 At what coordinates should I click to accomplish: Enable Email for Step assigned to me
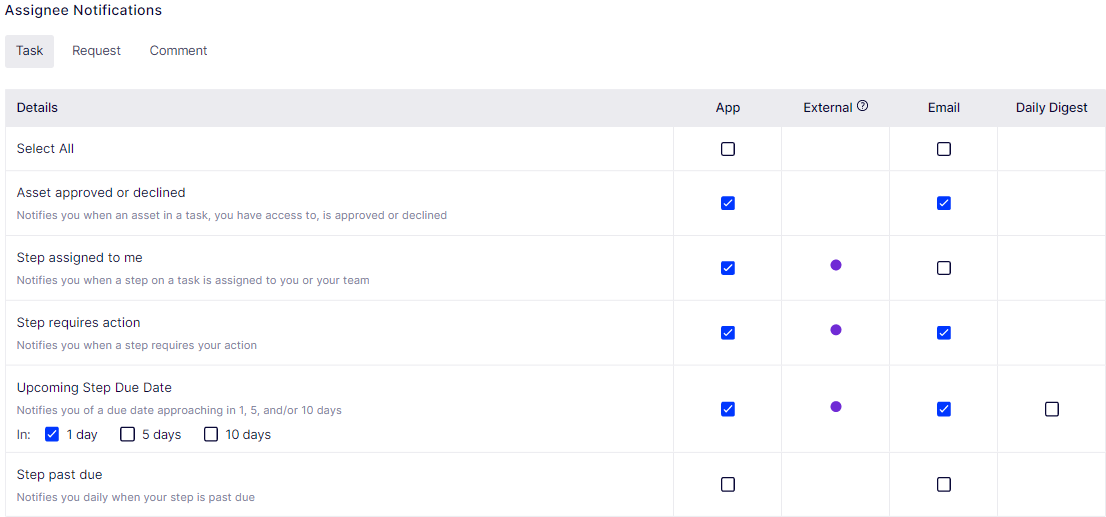[944, 268]
